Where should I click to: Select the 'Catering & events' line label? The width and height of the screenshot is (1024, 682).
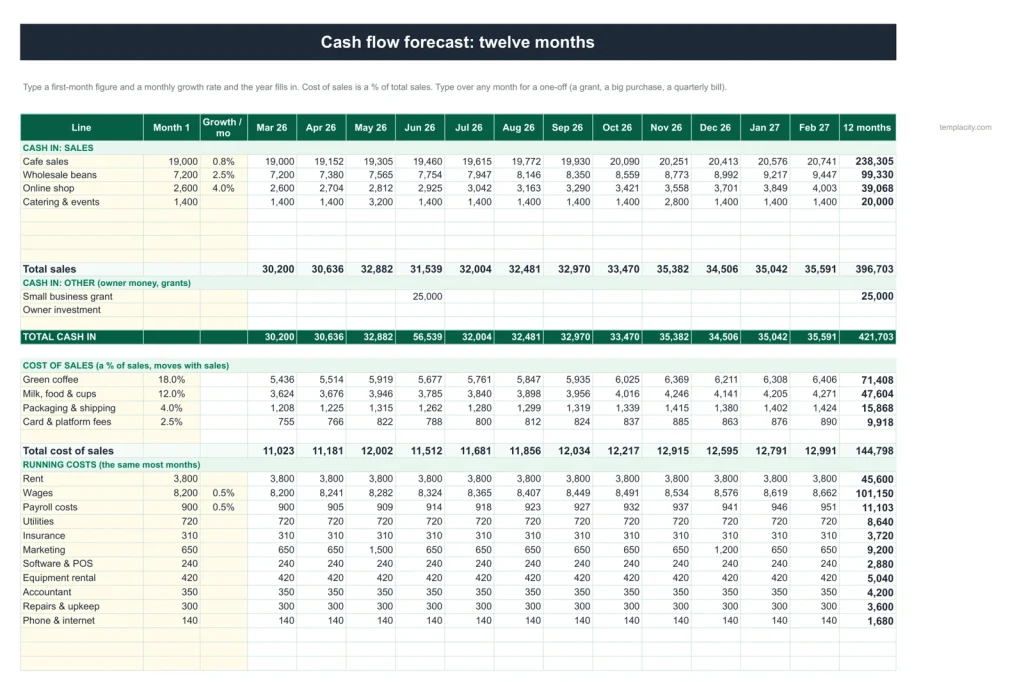[x=61, y=202]
